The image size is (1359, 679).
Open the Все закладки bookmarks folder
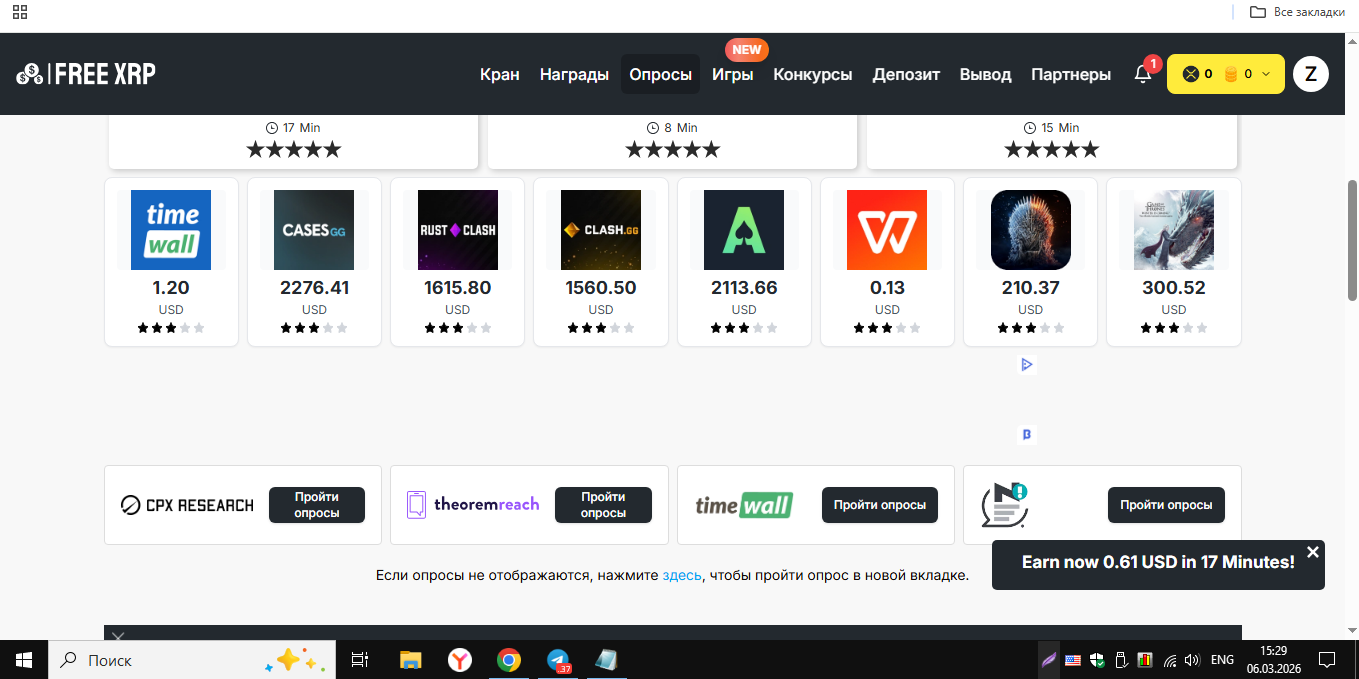pyautogui.click(x=1297, y=12)
